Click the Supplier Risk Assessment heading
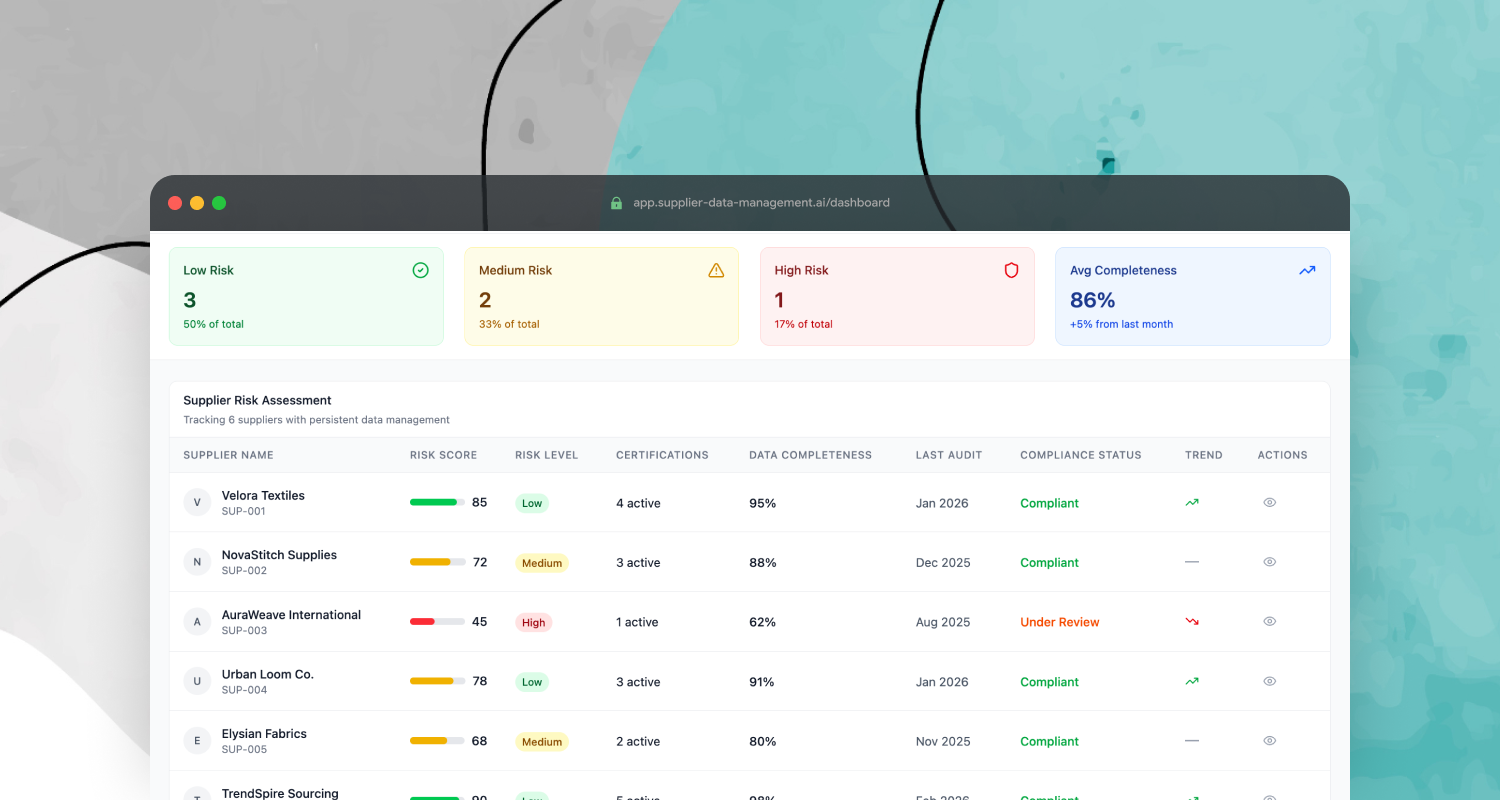The width and height of the screenshot is (1500, 800). 257,400
